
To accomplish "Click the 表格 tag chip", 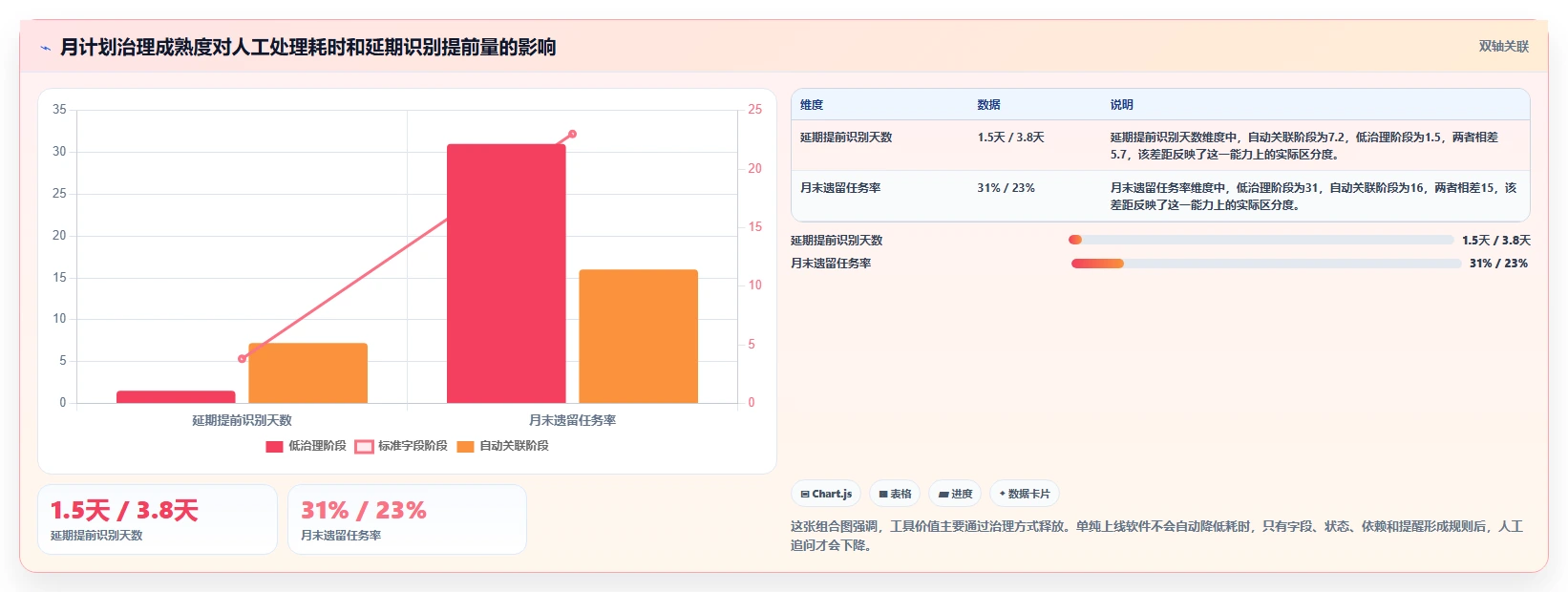I will (x=895, y=494).
